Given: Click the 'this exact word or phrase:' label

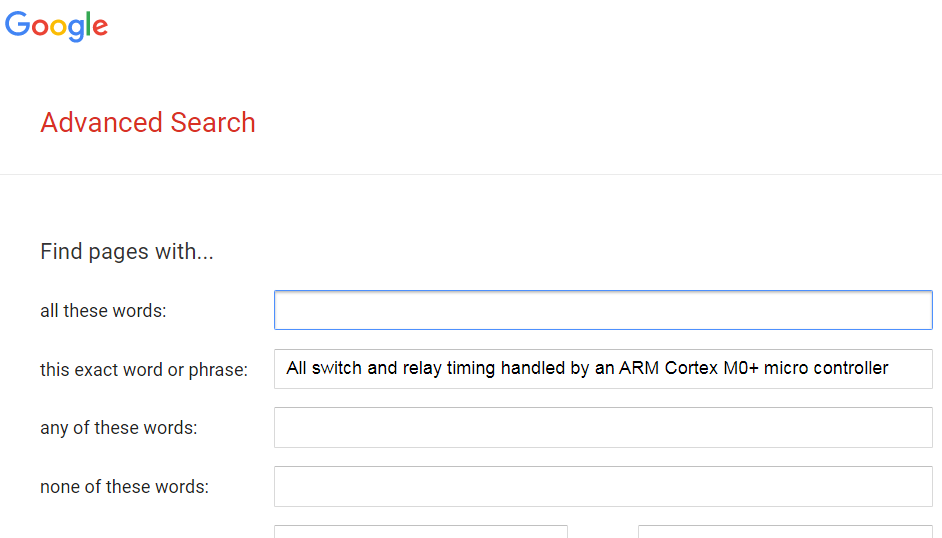Looking at the screenshot, I should 144,370.
